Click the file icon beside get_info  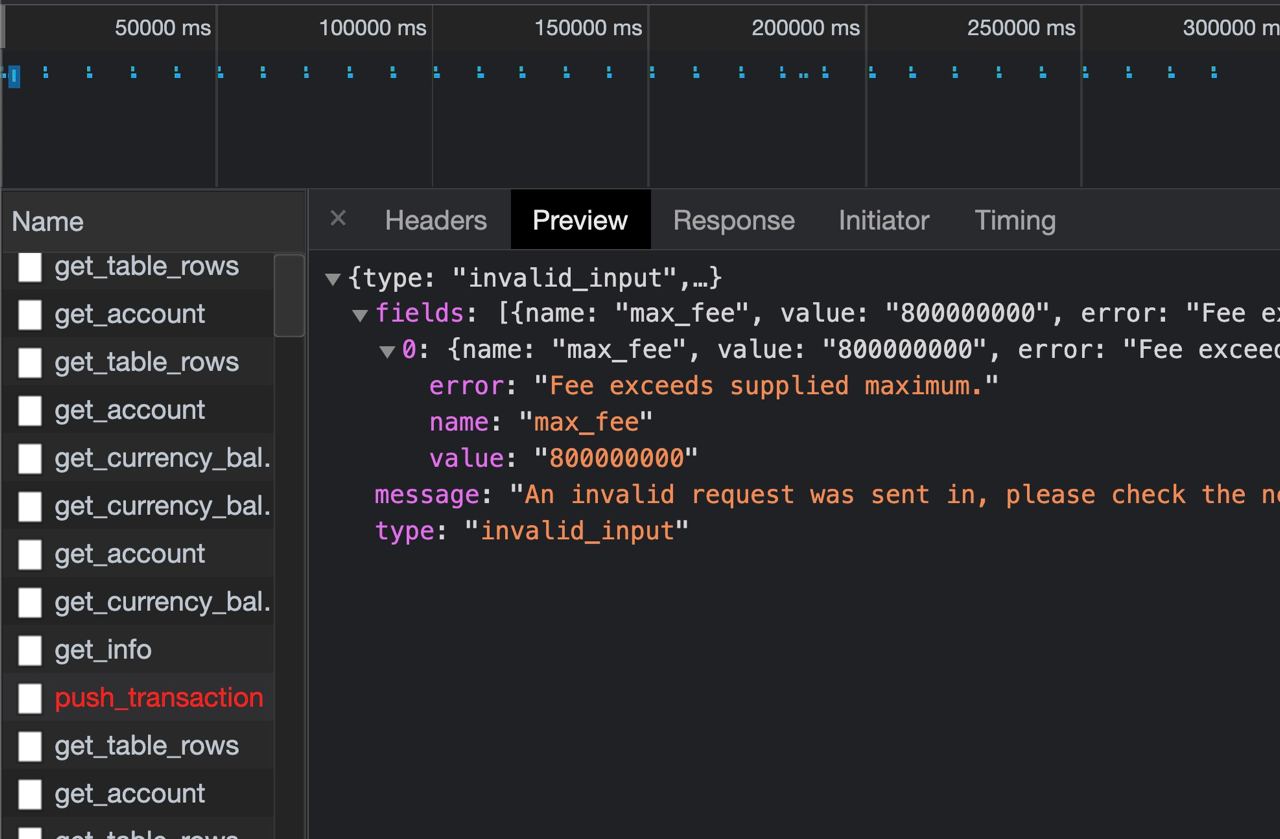(x=30, y=650)
